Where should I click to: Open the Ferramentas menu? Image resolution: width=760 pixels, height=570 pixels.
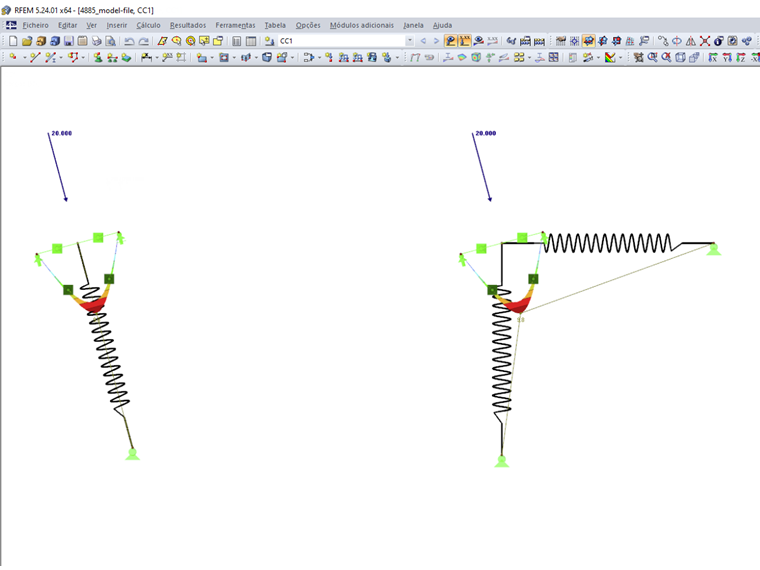pos(235,25)
